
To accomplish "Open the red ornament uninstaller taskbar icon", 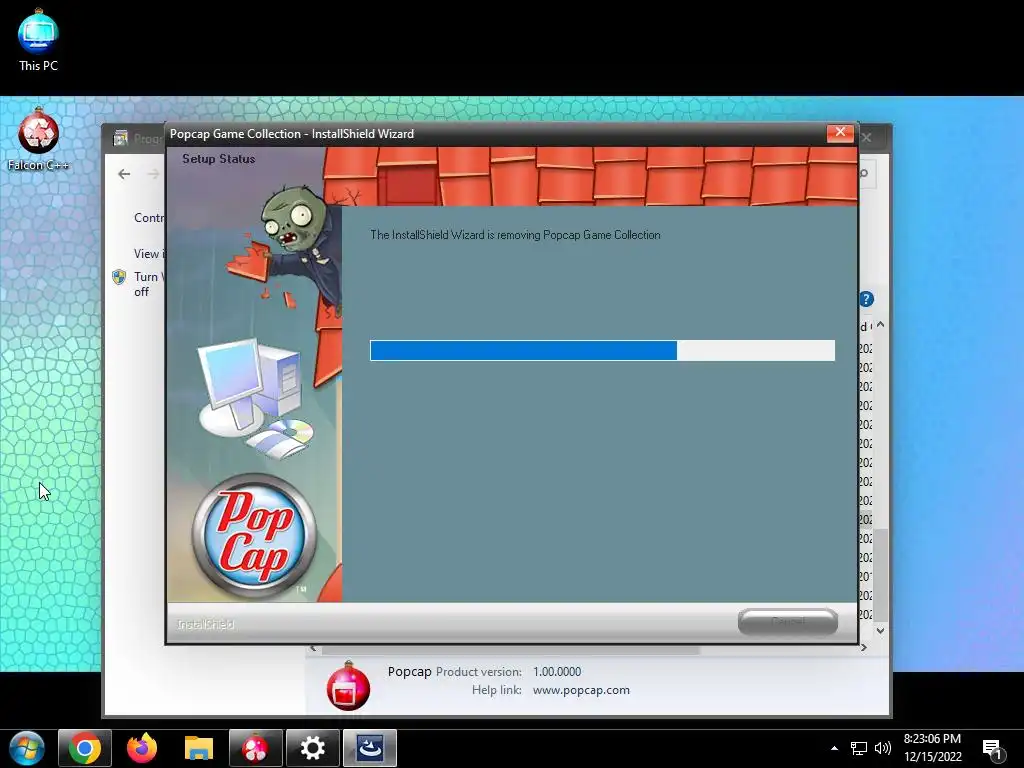I will tap(255, 748).
